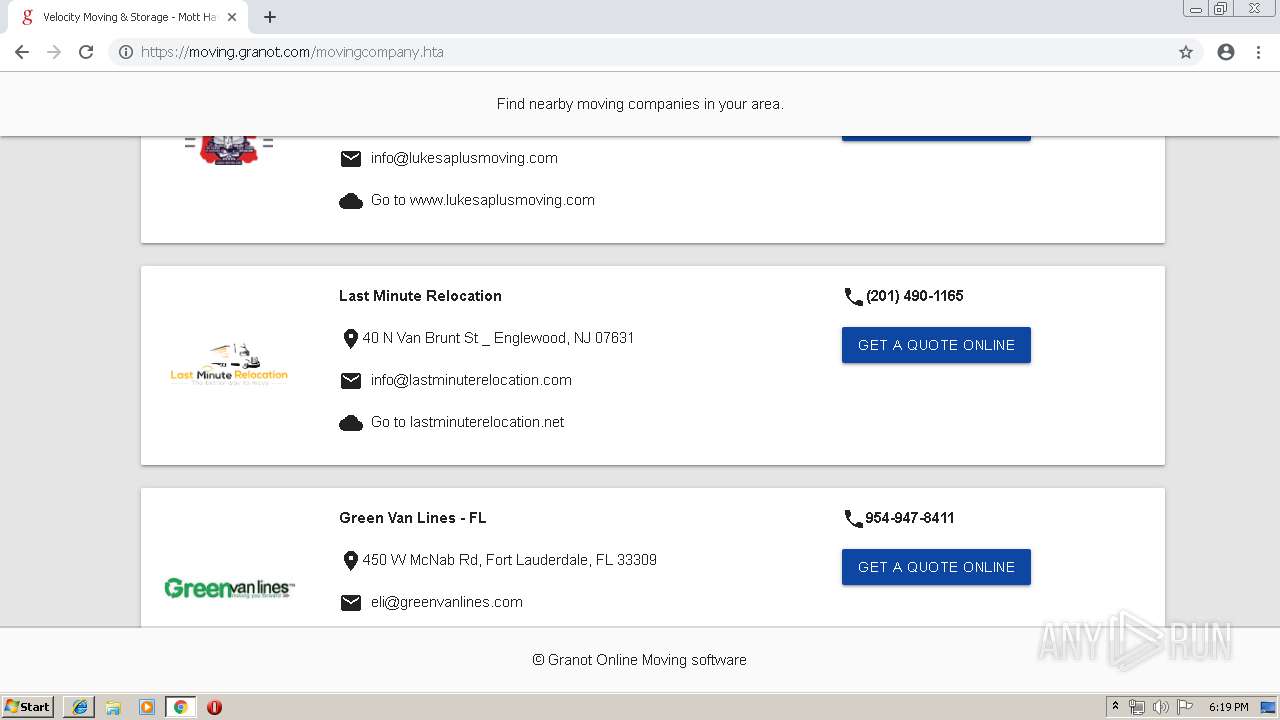Reload the current page
1280x720 pixels.
(x=86, y=52)
